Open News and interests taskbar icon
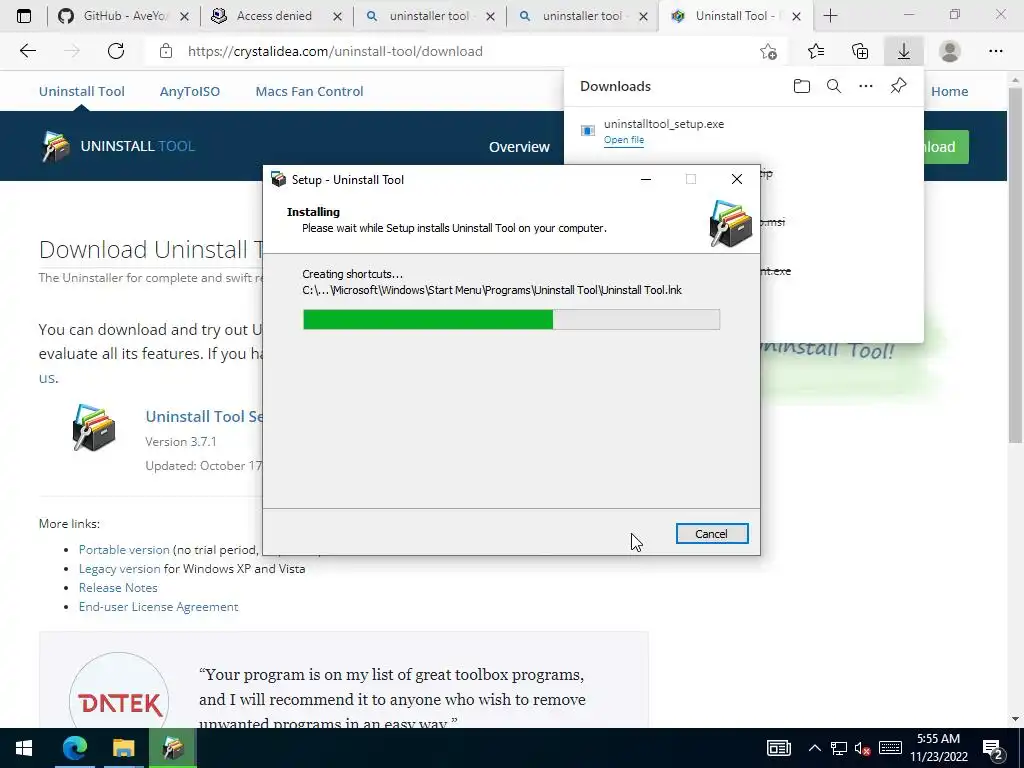This screenshot has height=768, width=1024. (x=778, y=748)
